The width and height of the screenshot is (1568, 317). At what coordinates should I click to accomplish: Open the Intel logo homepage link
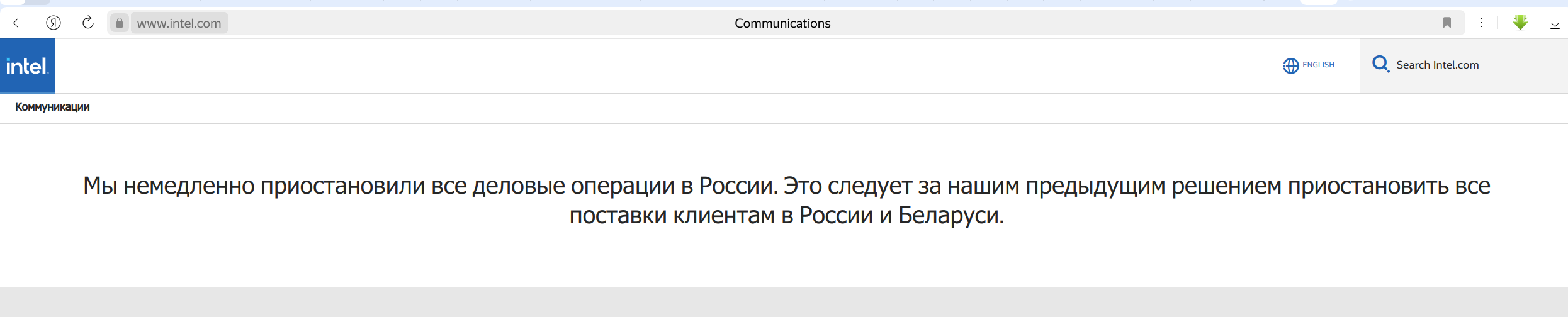tap(28, 66)
